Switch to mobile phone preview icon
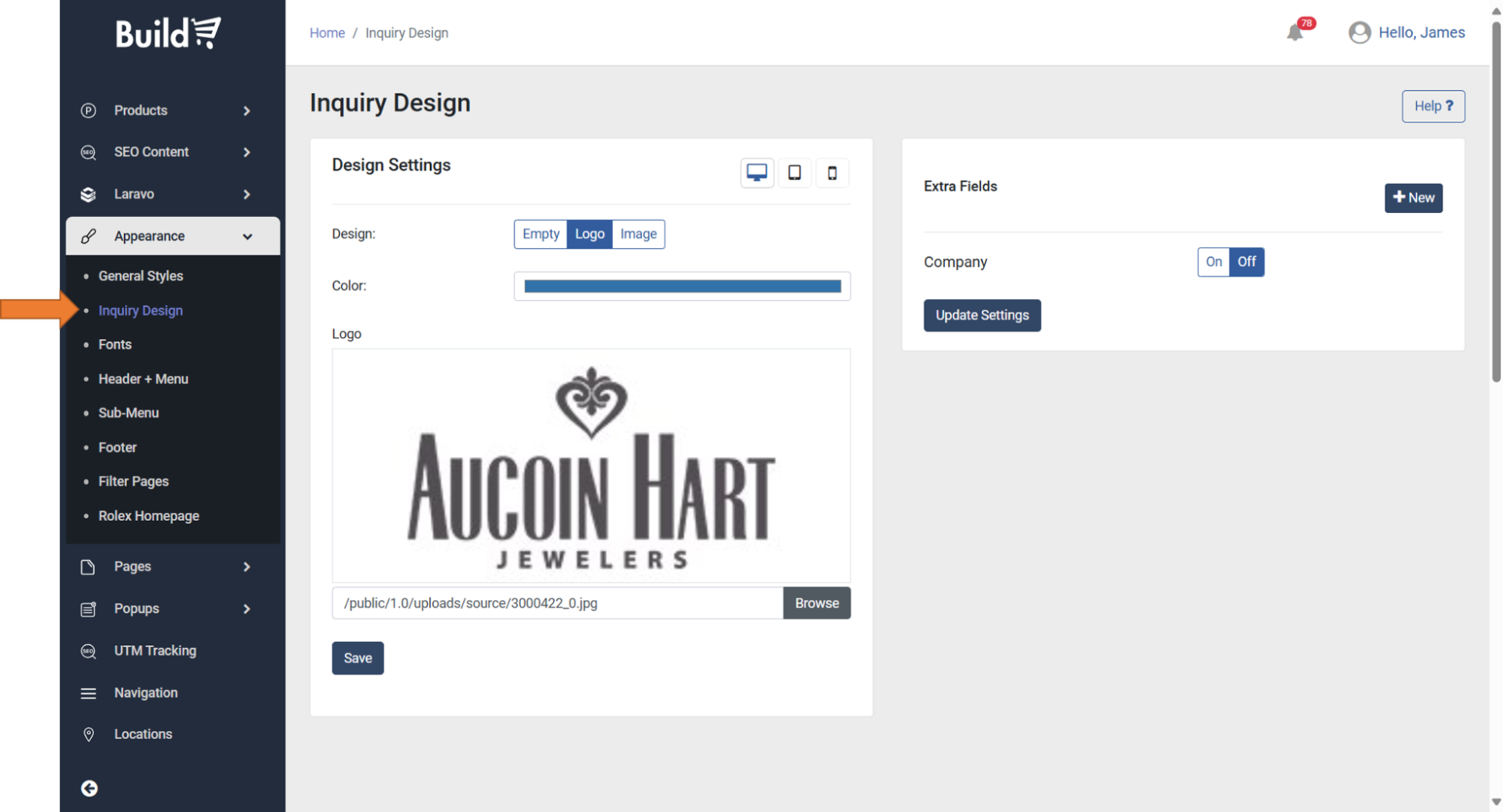Image resolution: width=1503 pixels, height=812 pixels. 832,173
